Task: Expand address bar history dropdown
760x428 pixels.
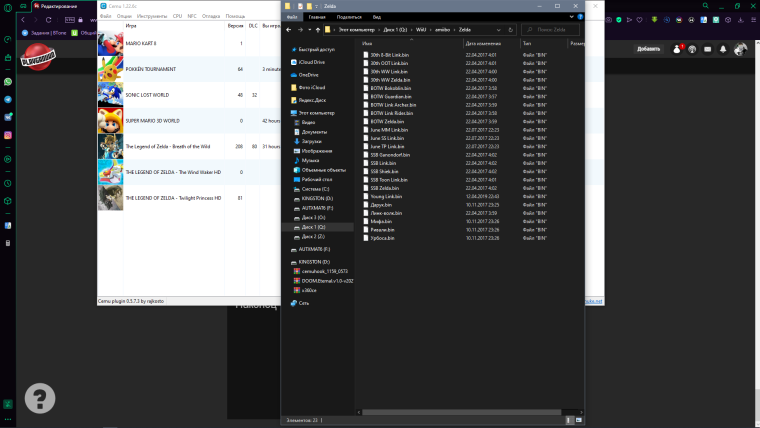Action: pyautogui.click(x=499, y=30)
